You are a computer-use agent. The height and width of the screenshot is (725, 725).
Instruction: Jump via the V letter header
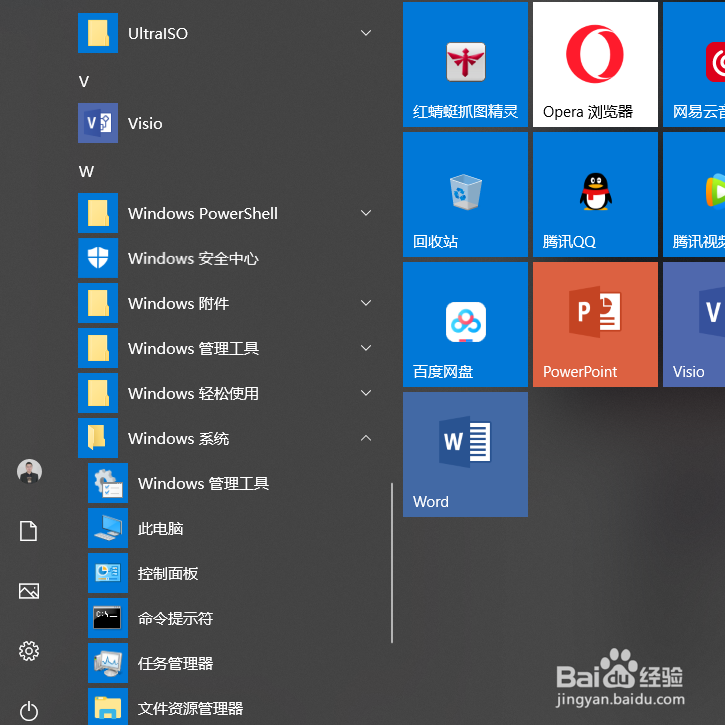point(84,81)
